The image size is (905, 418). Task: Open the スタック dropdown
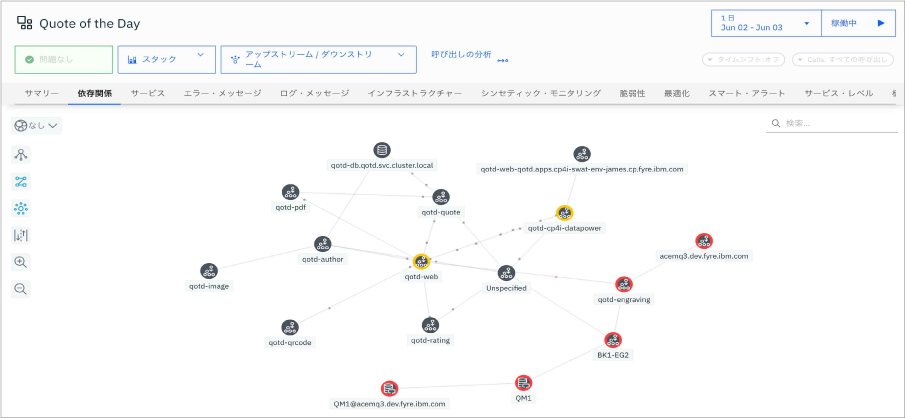(x=166, y=59)
